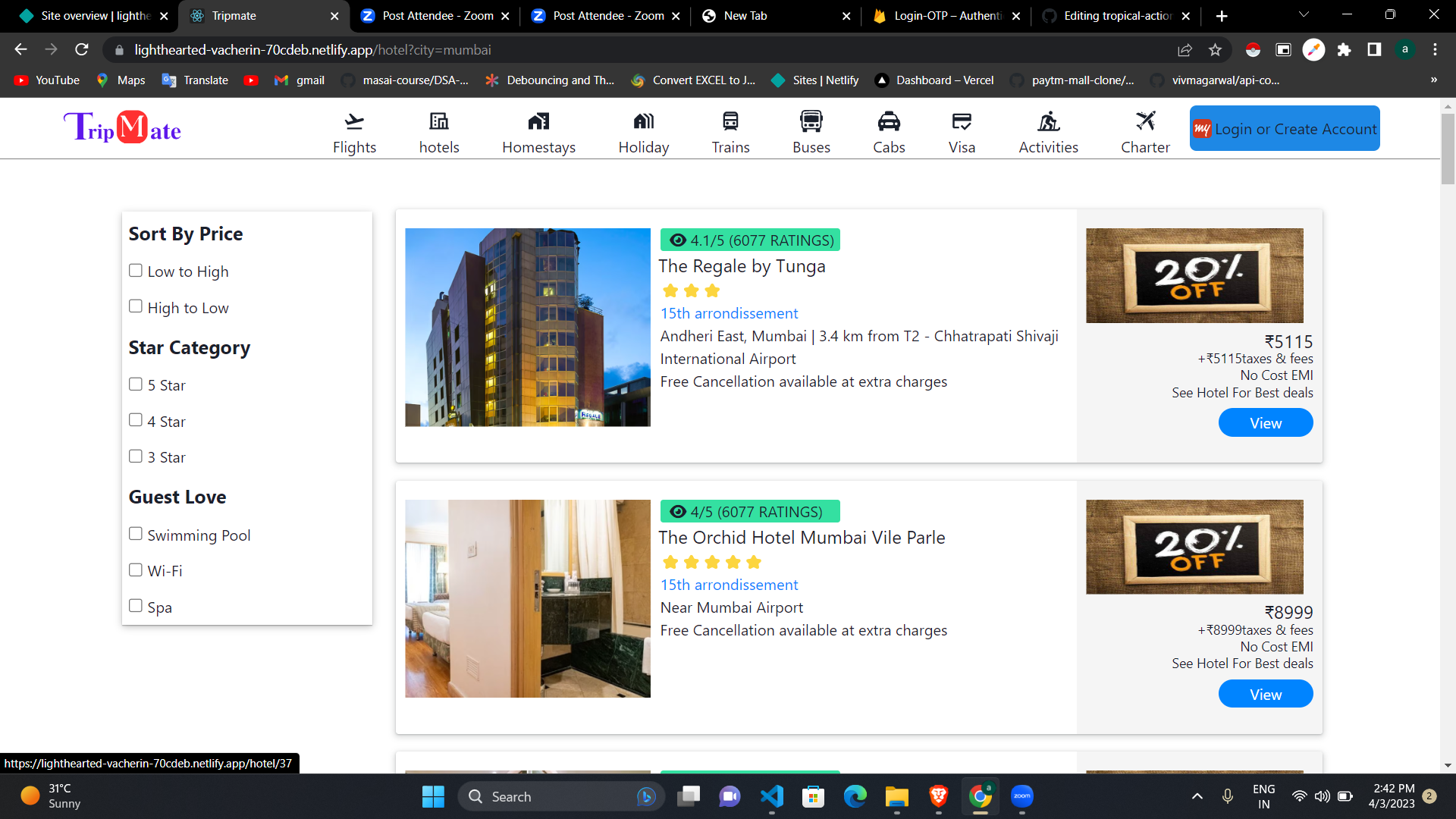
Task: Open the browser tab search dropdown
Action: (1304, 15)
